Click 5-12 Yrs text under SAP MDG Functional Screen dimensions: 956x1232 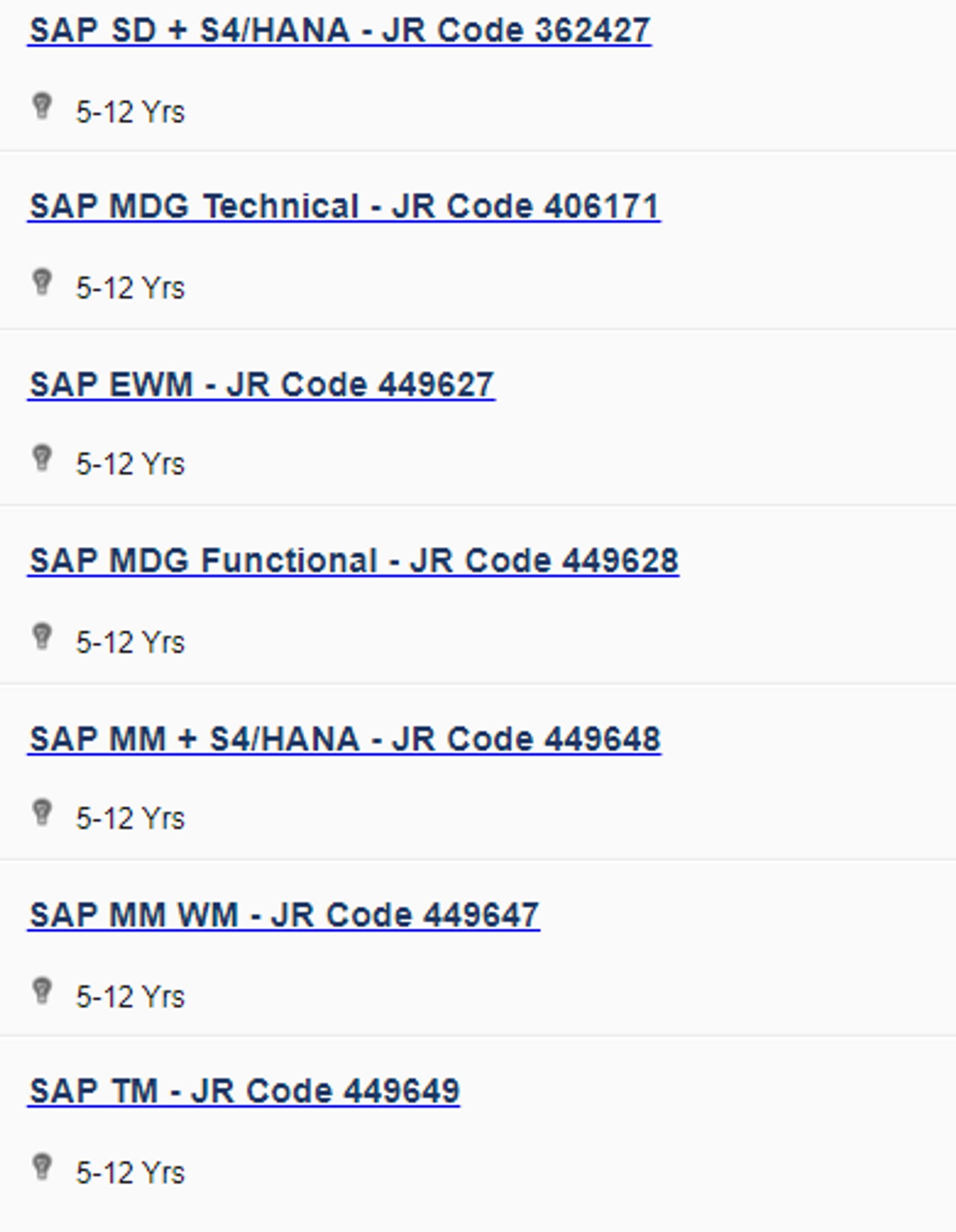130,642
